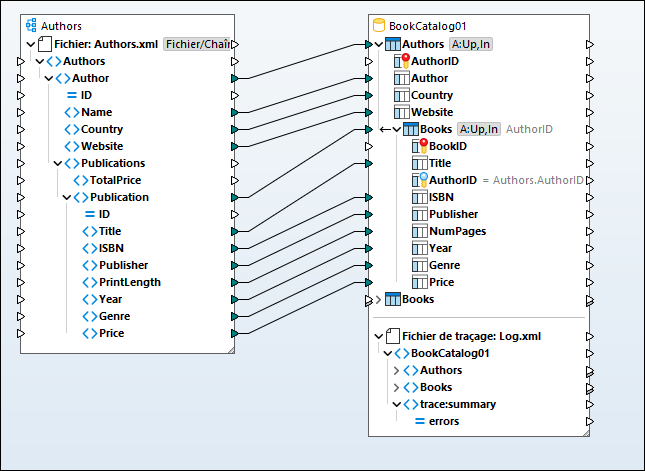Click the errors attribute icon
The image size is (645, 471).
(x=420, y=421)
